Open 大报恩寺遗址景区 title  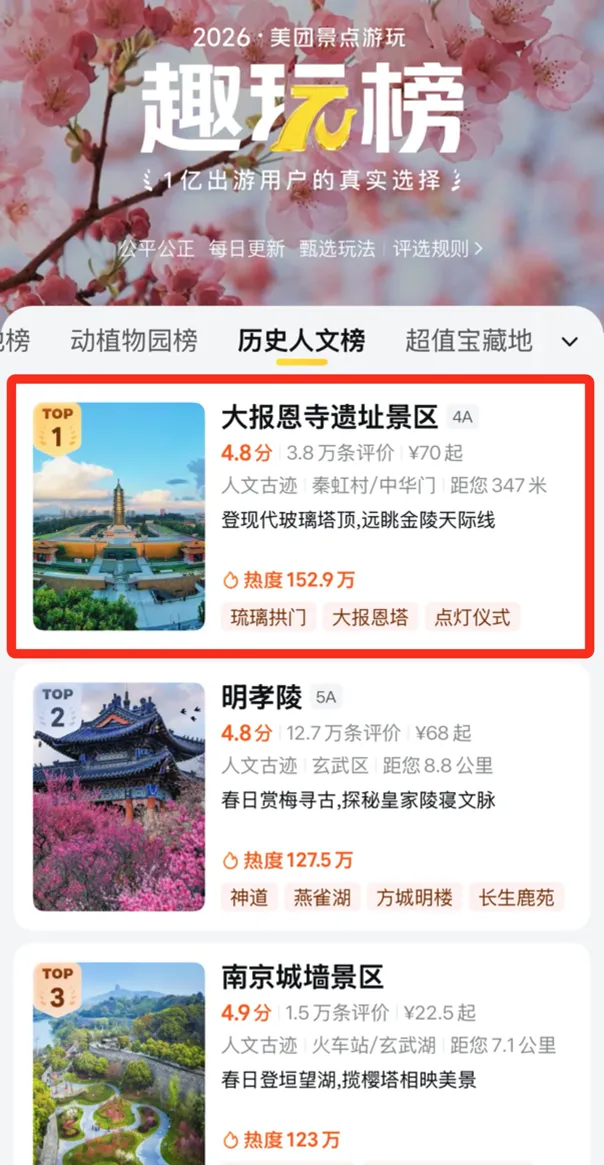(330, 418)
